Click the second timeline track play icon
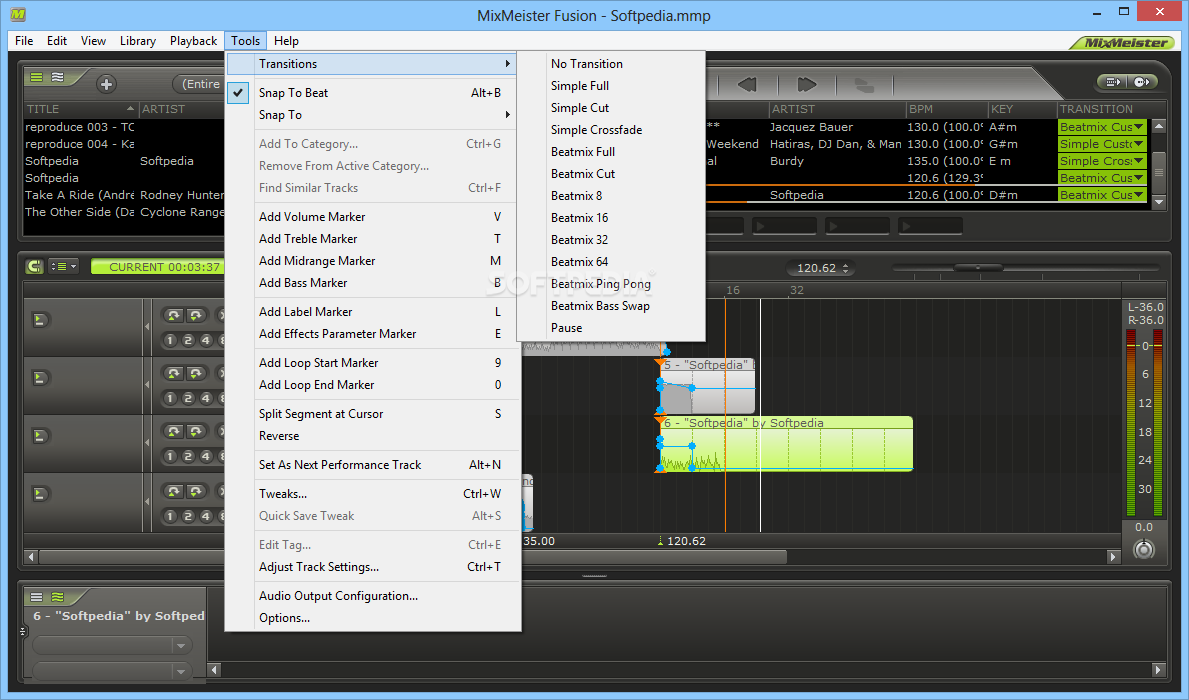1189x700 pixels. 40,378
